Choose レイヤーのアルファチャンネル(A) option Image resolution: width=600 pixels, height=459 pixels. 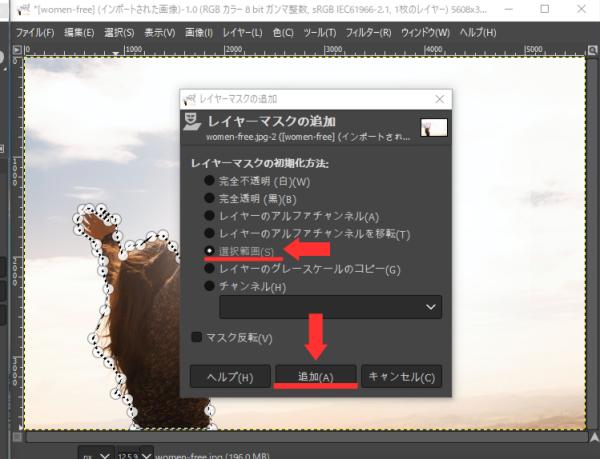click(292, 216)
